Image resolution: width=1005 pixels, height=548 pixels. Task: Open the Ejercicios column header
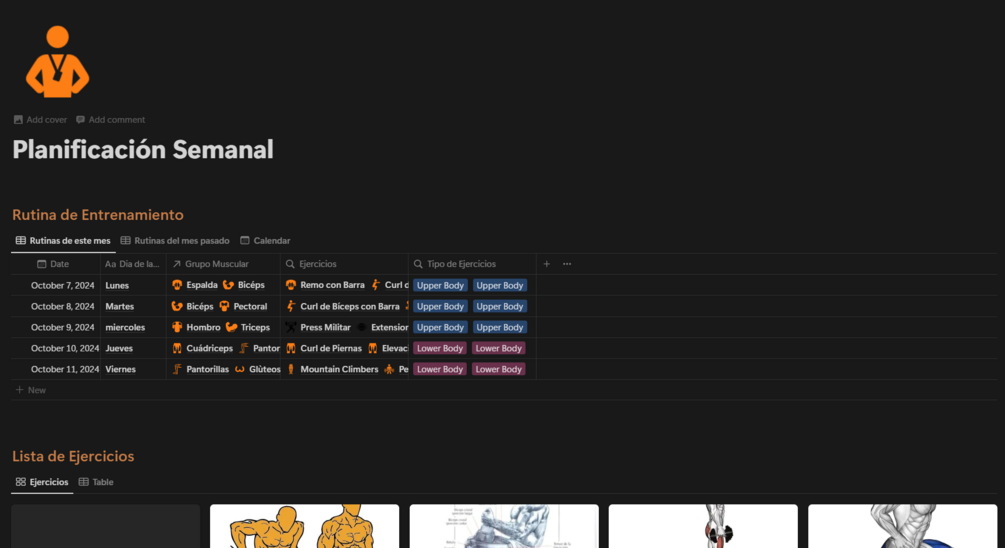(x=344, y=264)
